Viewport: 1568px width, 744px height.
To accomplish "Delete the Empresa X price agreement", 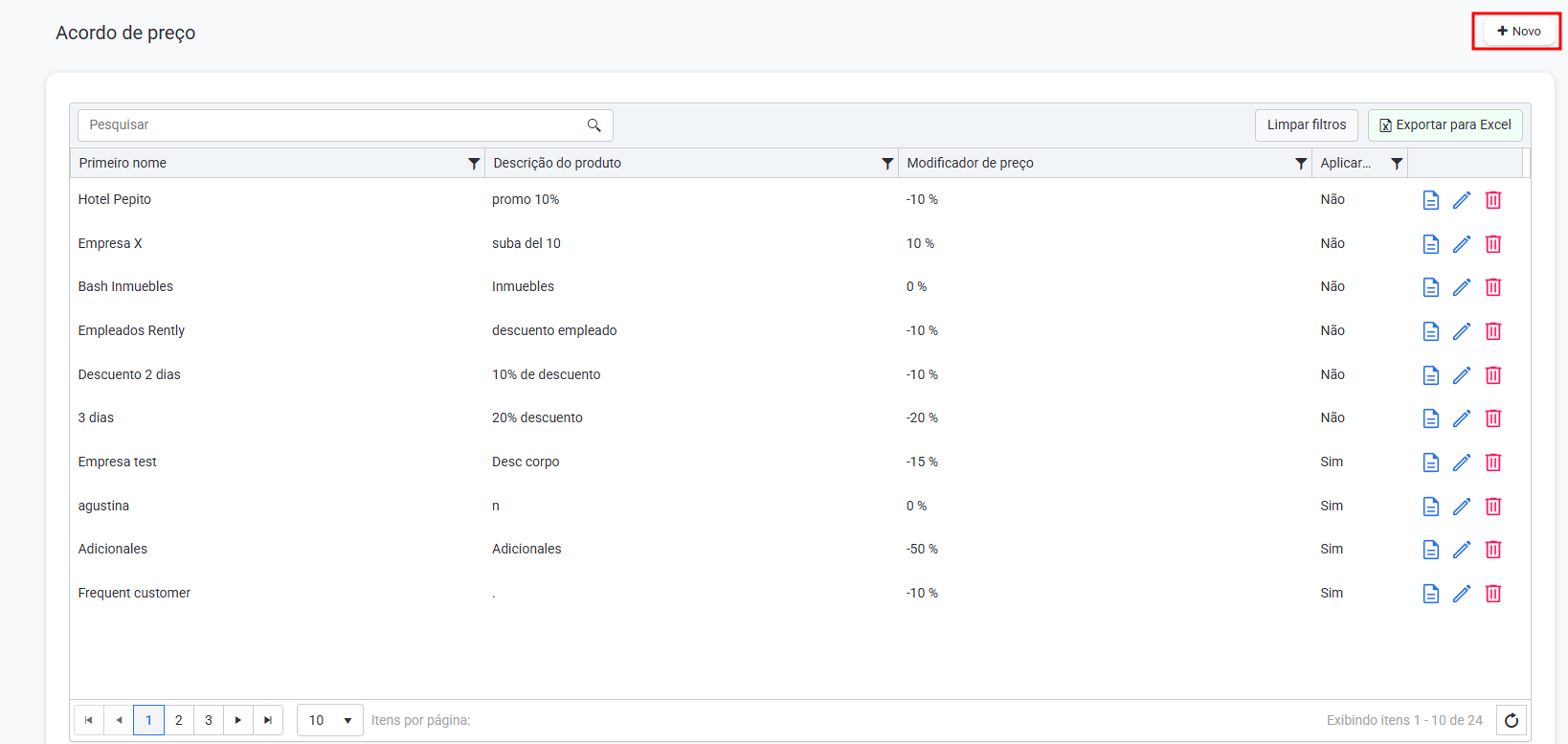I will pyautogui.click(x=1492, y=244).
